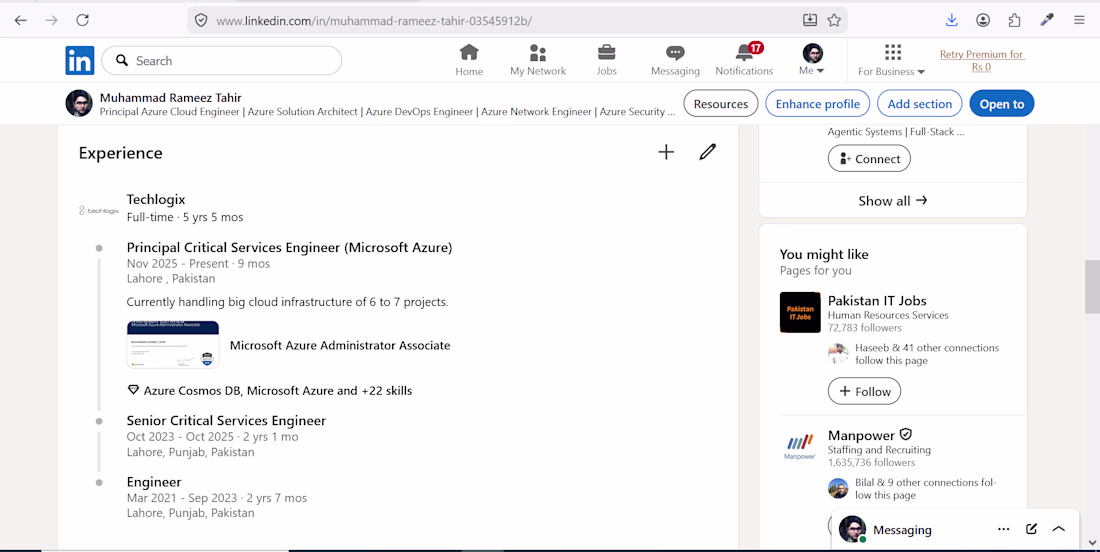Expand For Business dropdown
This screenshot has width=1100, height=552.
tap(892, 60)
